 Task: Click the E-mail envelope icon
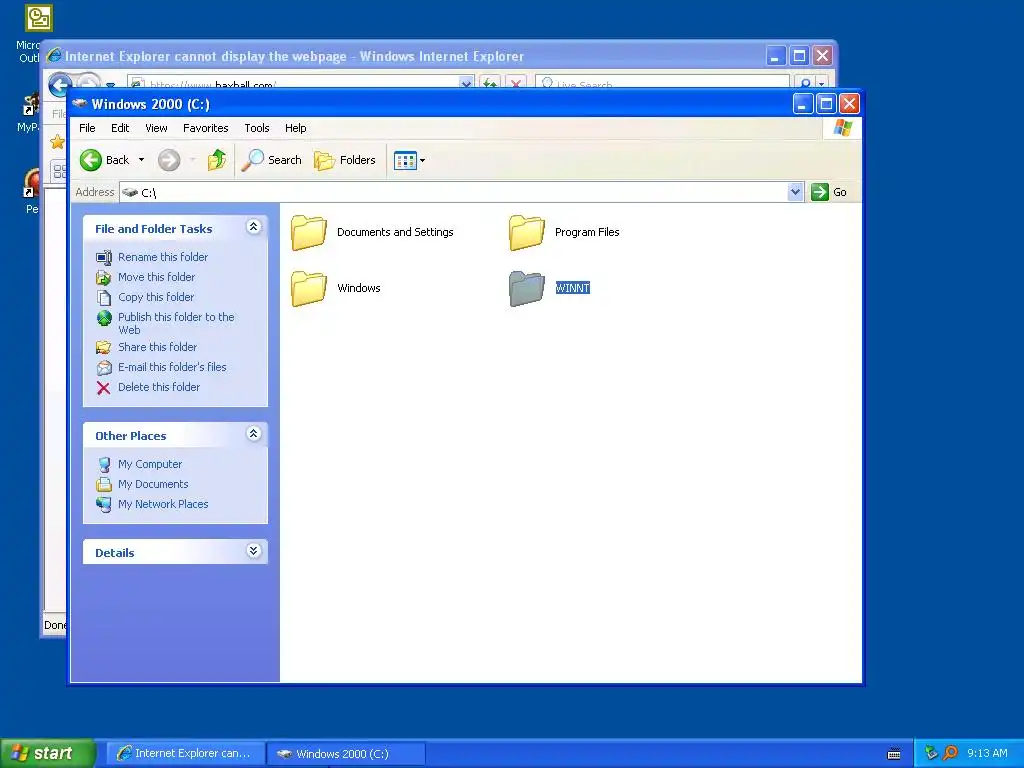click(x=104, y=368)
